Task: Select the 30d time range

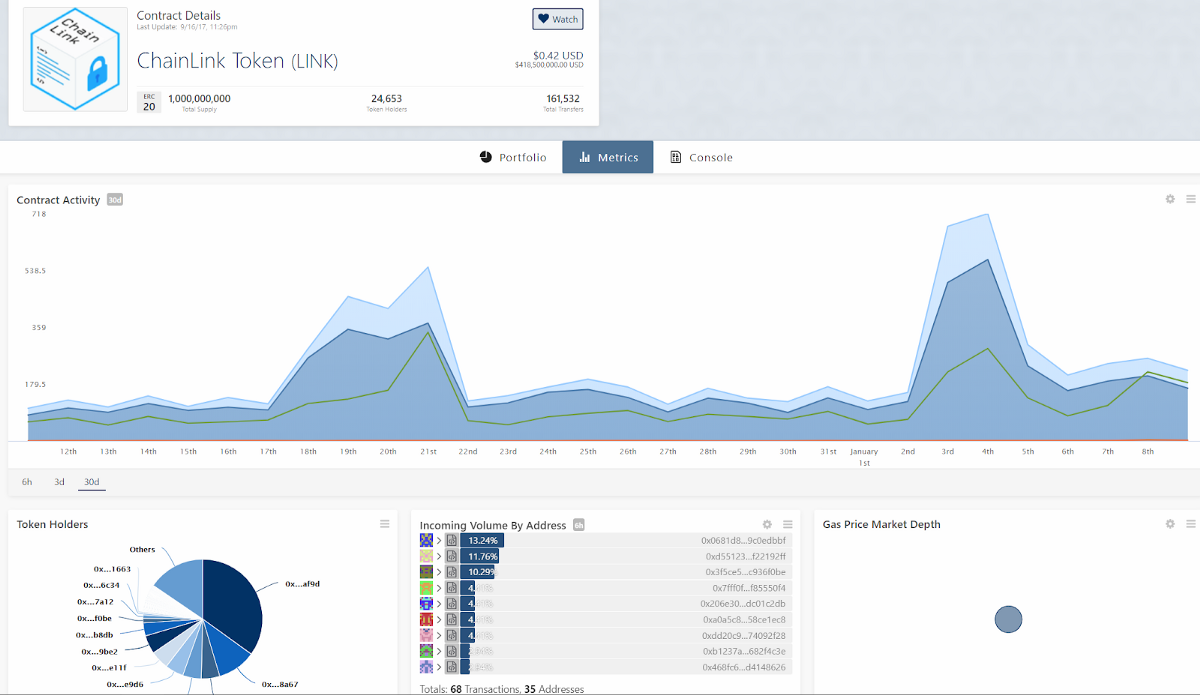Action: [x=91, y=482]
